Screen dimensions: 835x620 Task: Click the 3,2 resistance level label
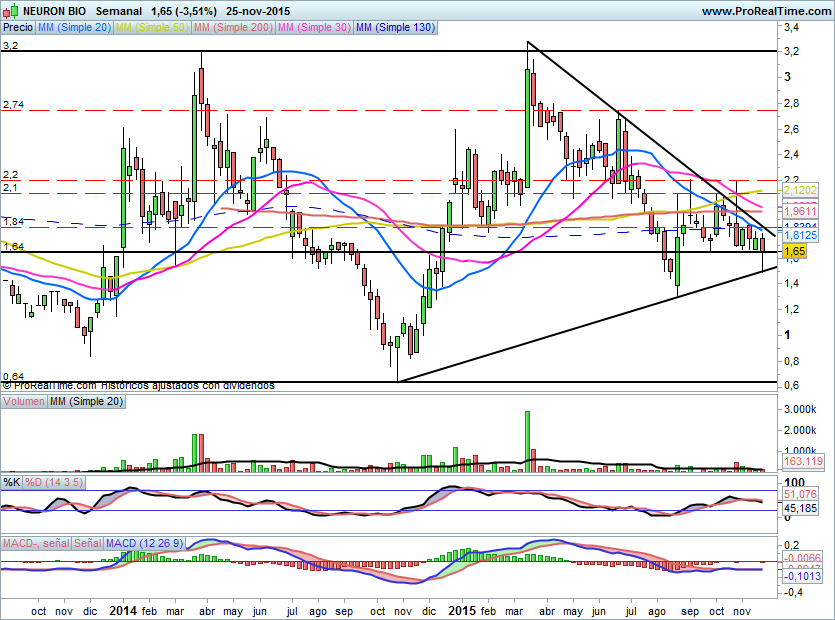pyautogui.click(x=10, y=46)
